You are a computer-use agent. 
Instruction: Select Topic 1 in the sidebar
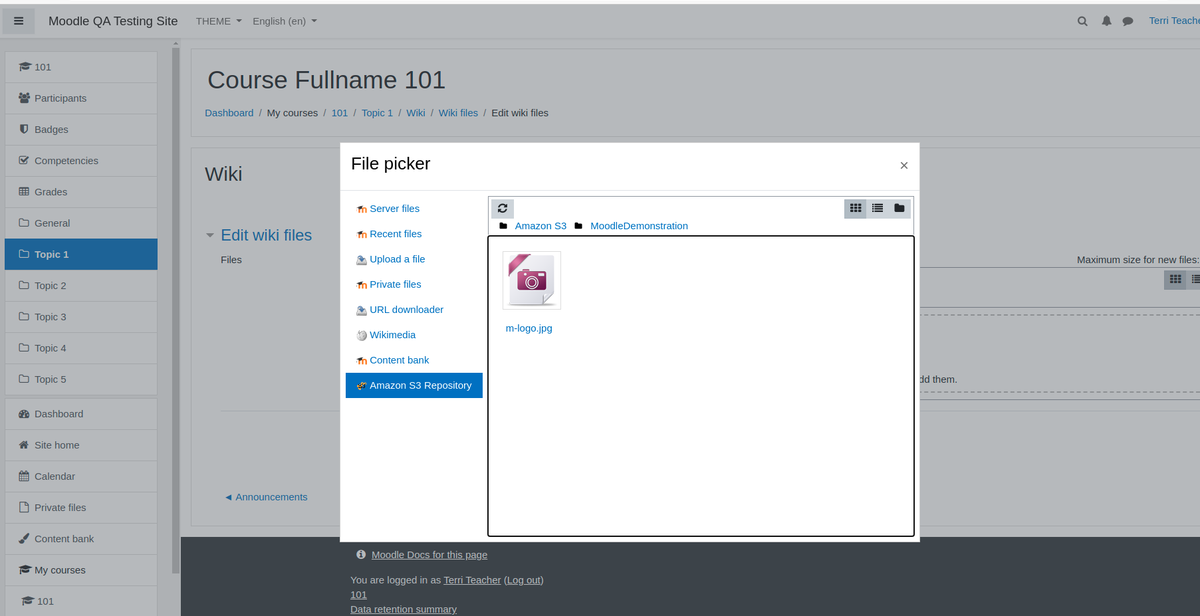coord(81,254)
